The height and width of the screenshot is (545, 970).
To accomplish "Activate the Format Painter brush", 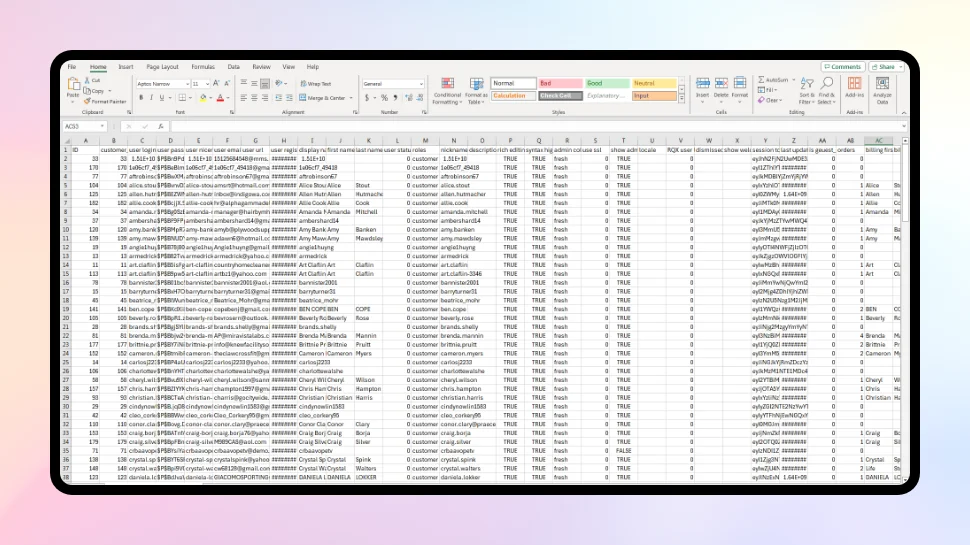I will [x=87, y=101].
